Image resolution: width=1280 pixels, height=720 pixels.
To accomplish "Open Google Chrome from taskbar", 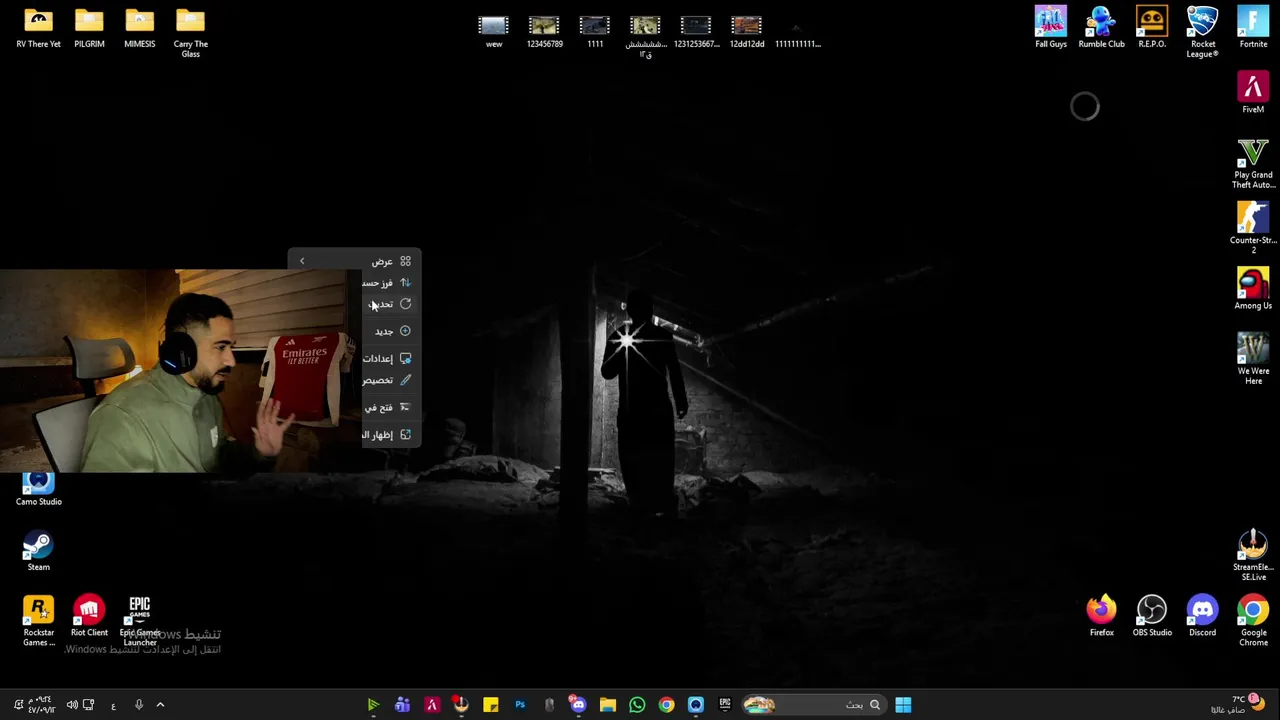I will (666, 705).
